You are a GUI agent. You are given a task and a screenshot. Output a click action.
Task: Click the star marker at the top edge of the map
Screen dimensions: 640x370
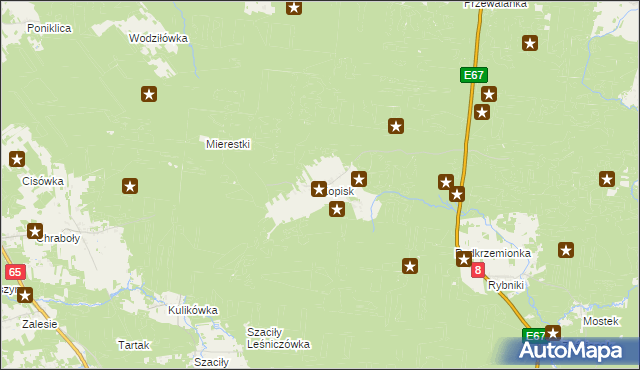pyautogui.click(x=294, y=7)
